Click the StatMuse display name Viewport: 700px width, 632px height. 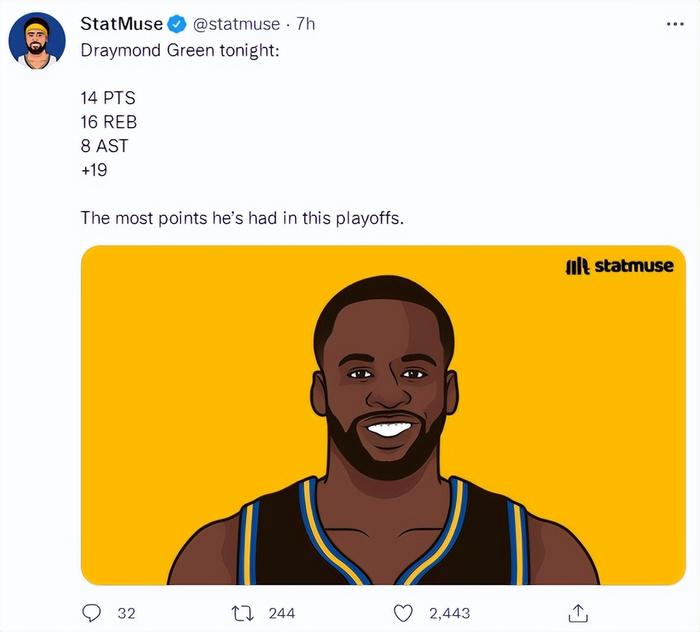(121, 24)
